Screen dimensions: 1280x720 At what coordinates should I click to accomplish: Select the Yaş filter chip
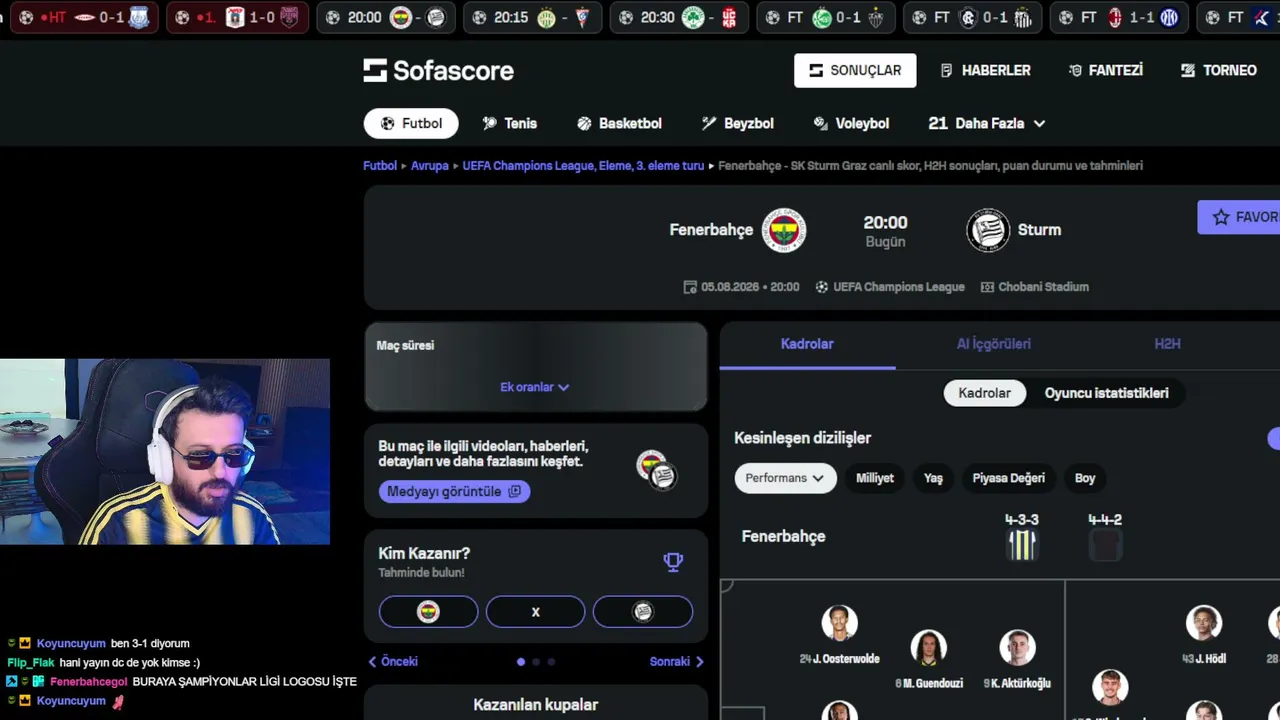click(933, 478)
